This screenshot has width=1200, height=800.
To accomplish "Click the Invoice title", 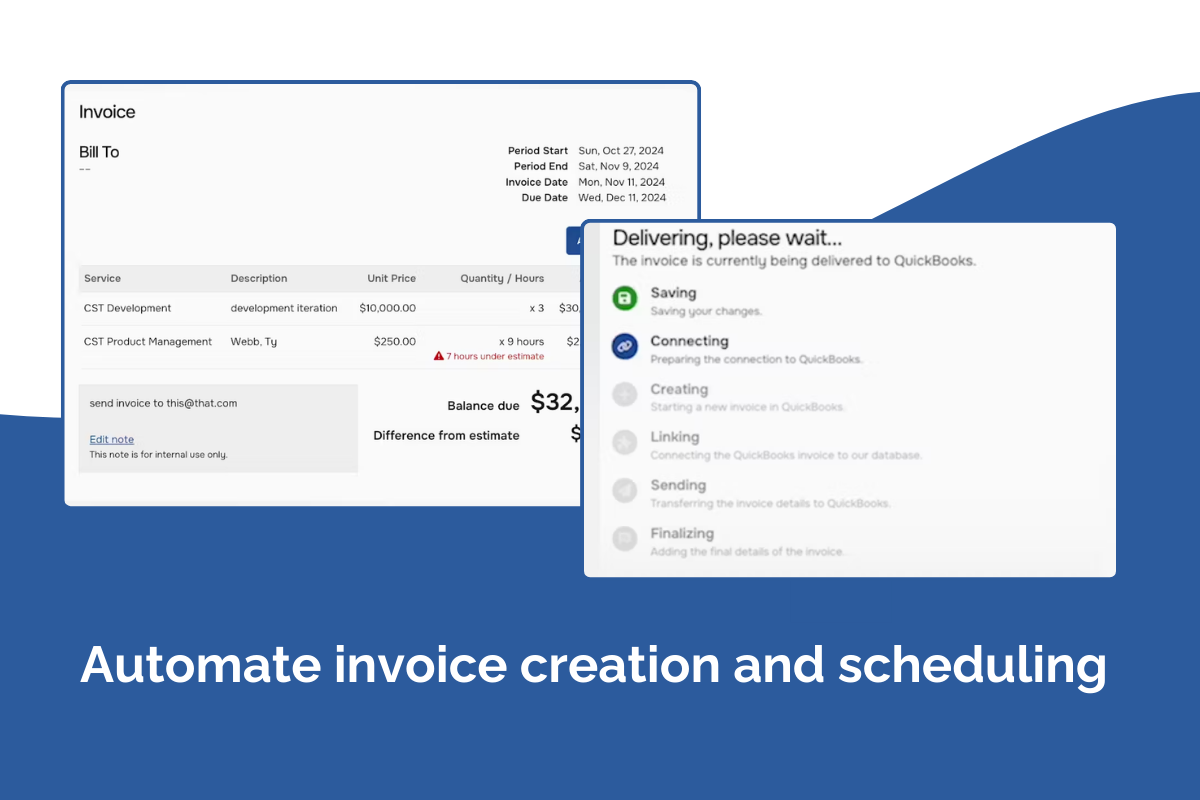I will [x=107, y=112].
